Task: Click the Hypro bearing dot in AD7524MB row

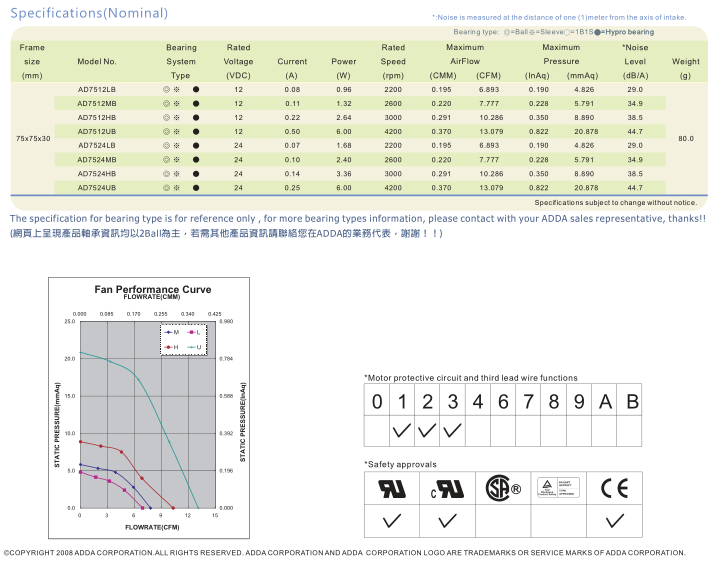Action: [196, 160]
